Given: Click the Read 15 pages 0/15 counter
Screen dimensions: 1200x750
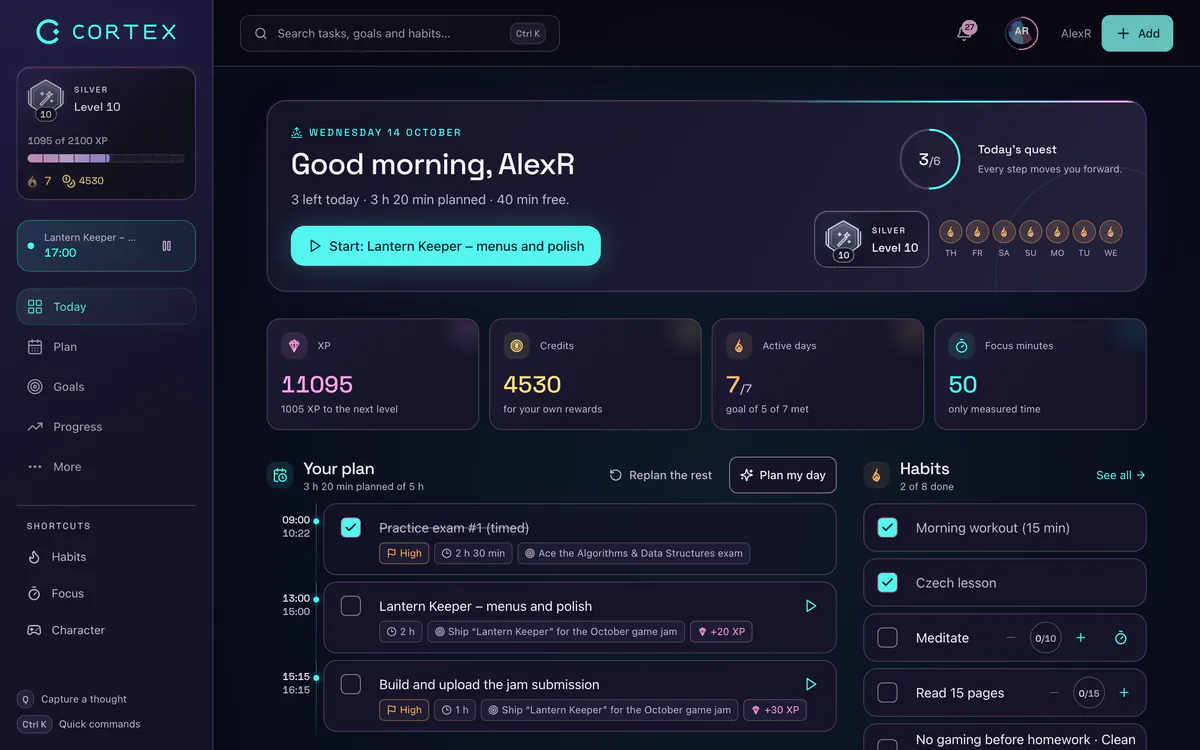Looking at the screenshot, I should pos(1089,693).
